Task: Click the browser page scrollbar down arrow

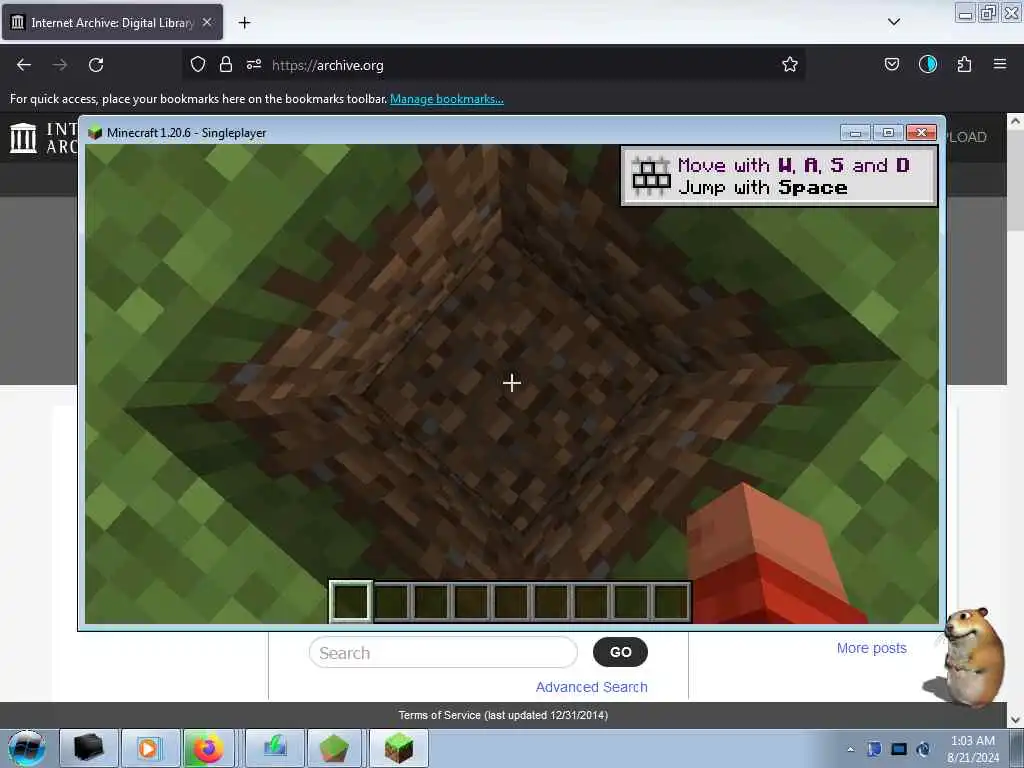Action: point(1015,720)
